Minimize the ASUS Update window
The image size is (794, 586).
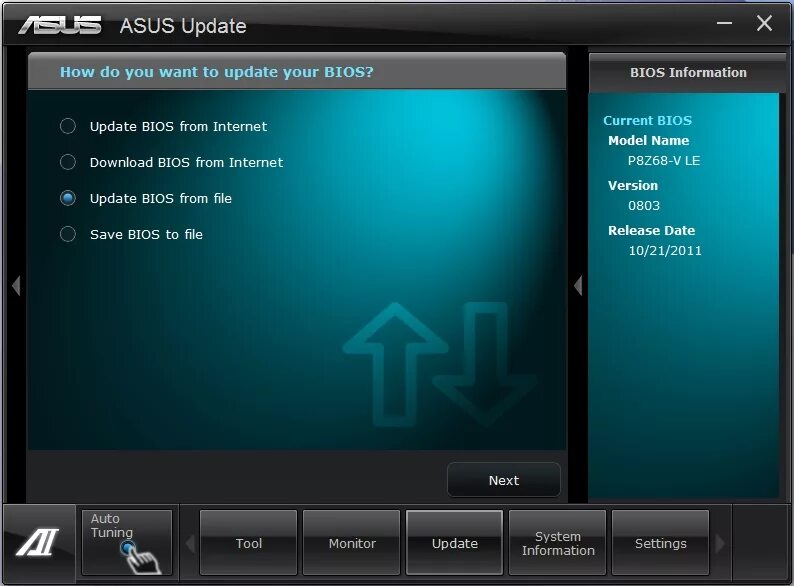(725, 23)
